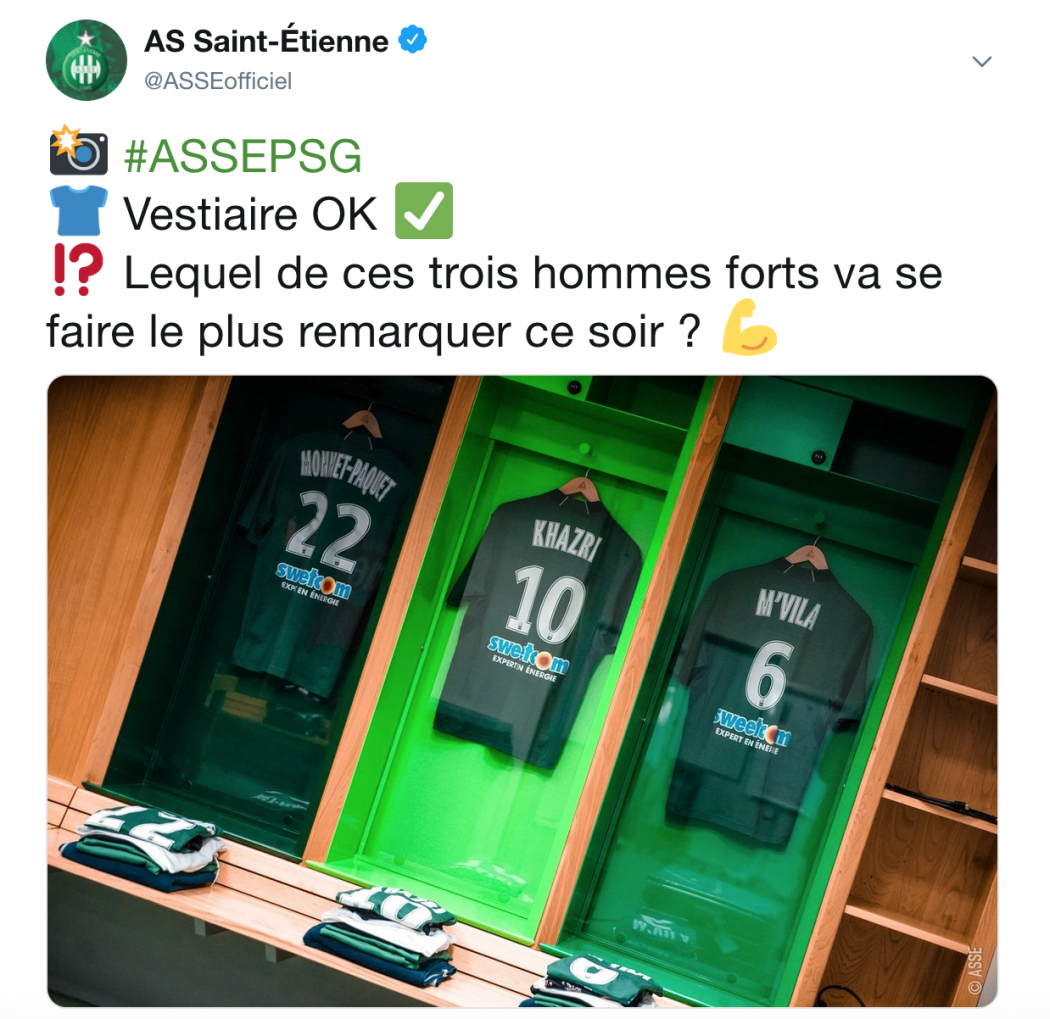Open the @ASSEofficiel handle
Viewport: 1050px width, 1019px height.
coord(218,81)
